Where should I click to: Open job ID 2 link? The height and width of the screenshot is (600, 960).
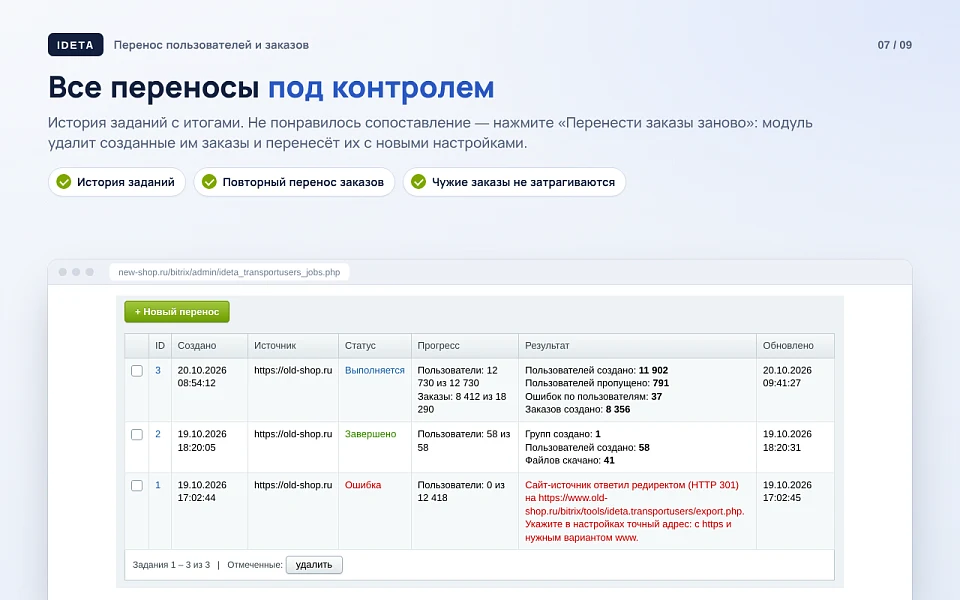[x=158, y=434]
